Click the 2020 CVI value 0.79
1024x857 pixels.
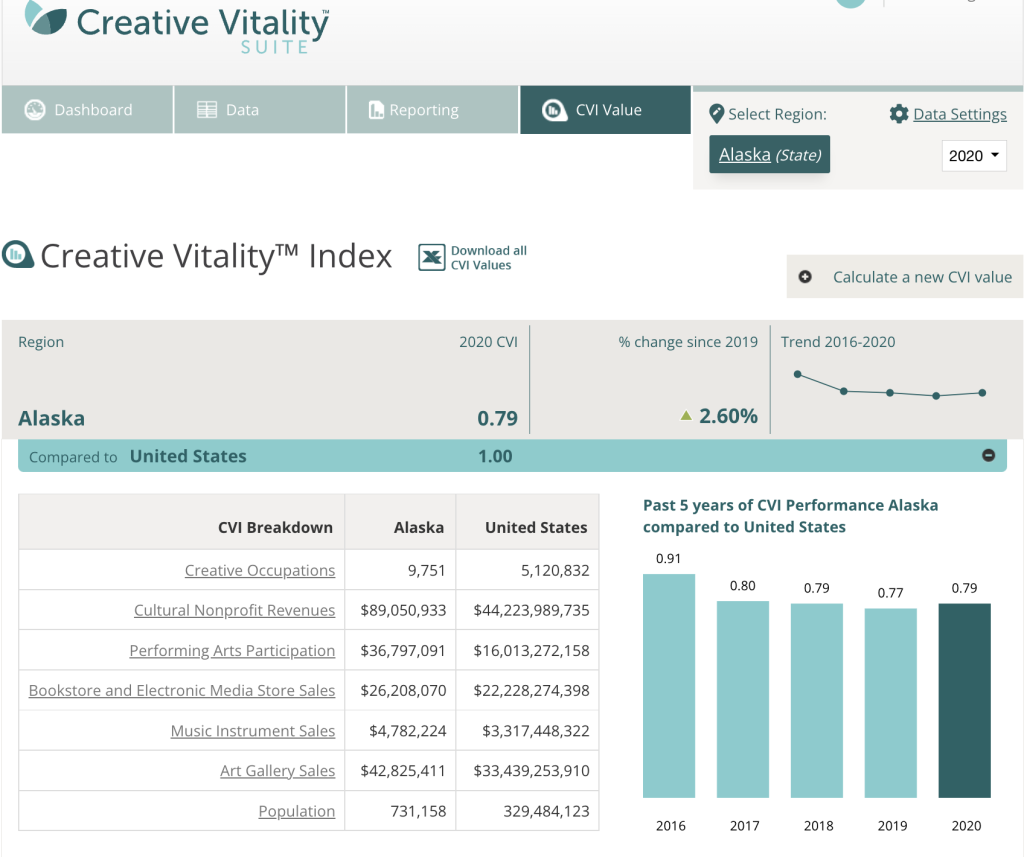497,418
